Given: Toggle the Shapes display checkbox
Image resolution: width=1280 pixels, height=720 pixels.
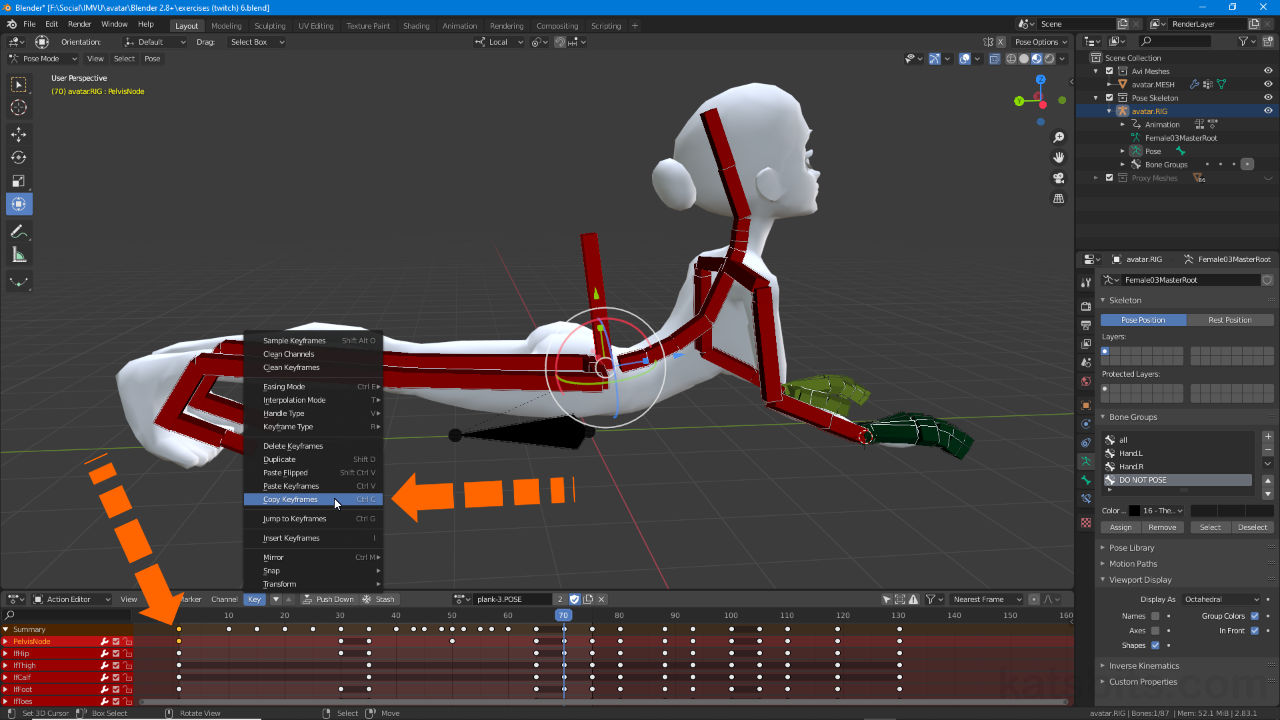Looking at the screenshot, I should (x=1155, y=645).
